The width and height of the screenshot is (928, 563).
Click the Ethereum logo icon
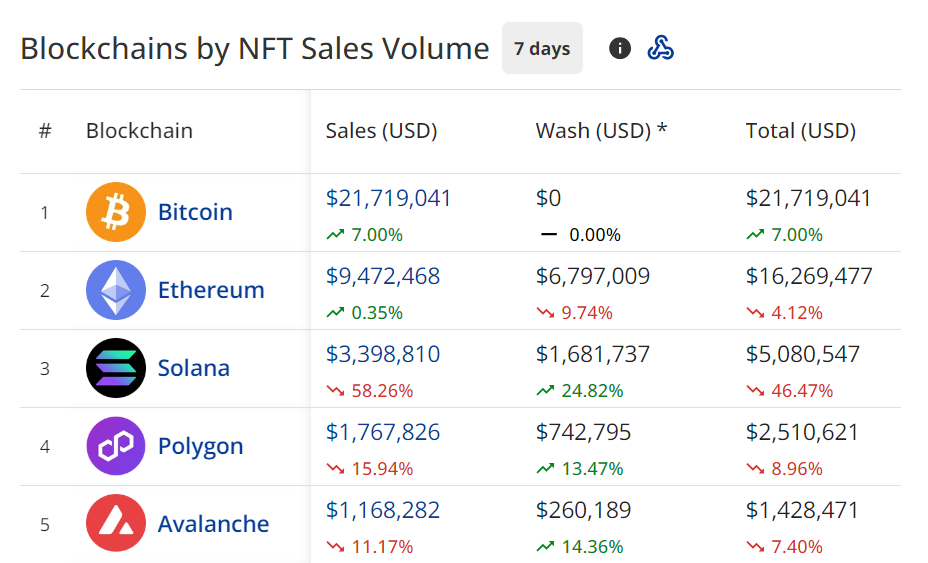click(116, 290)
